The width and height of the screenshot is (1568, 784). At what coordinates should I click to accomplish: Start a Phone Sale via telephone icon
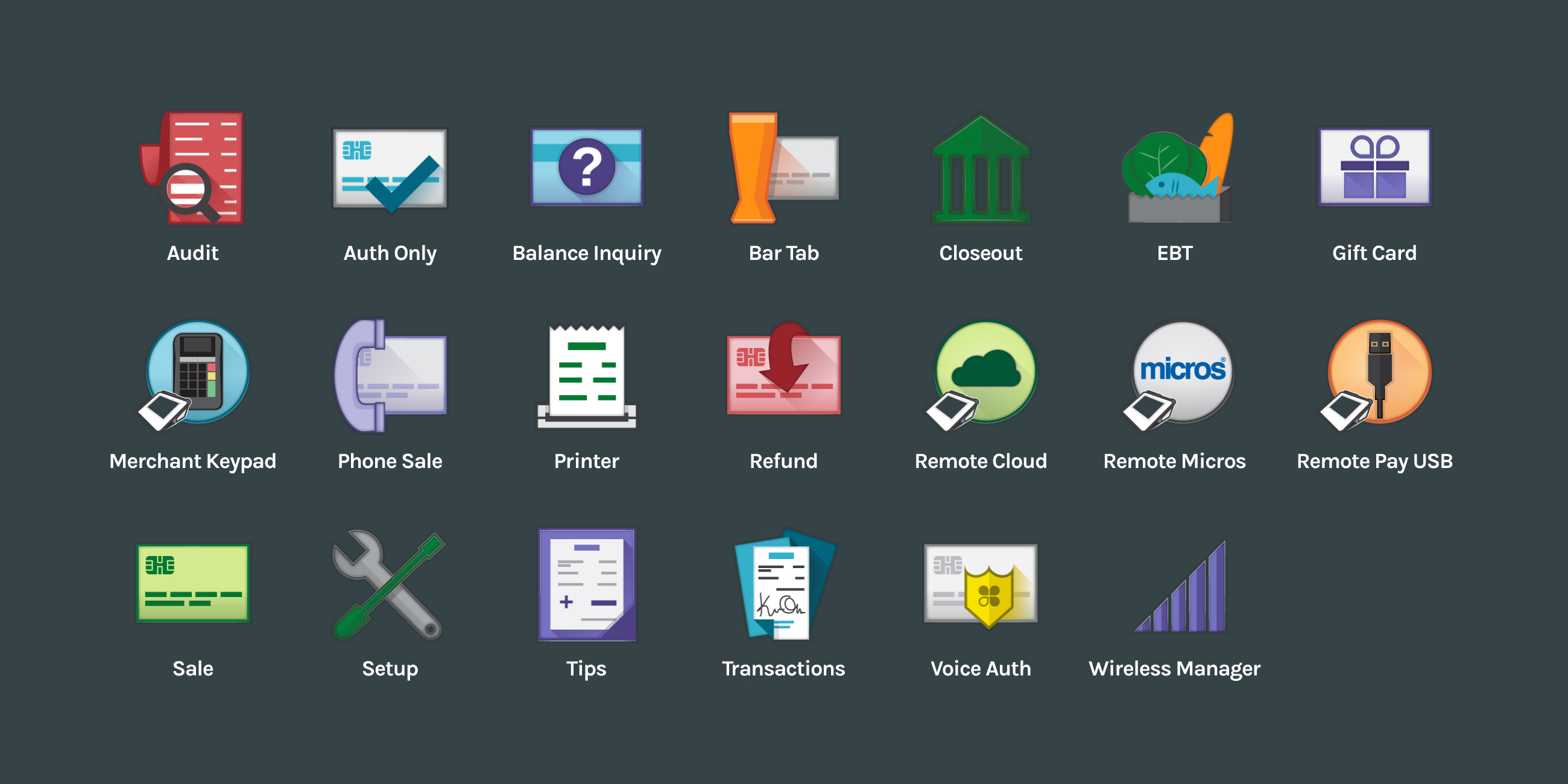click(390, 375)
